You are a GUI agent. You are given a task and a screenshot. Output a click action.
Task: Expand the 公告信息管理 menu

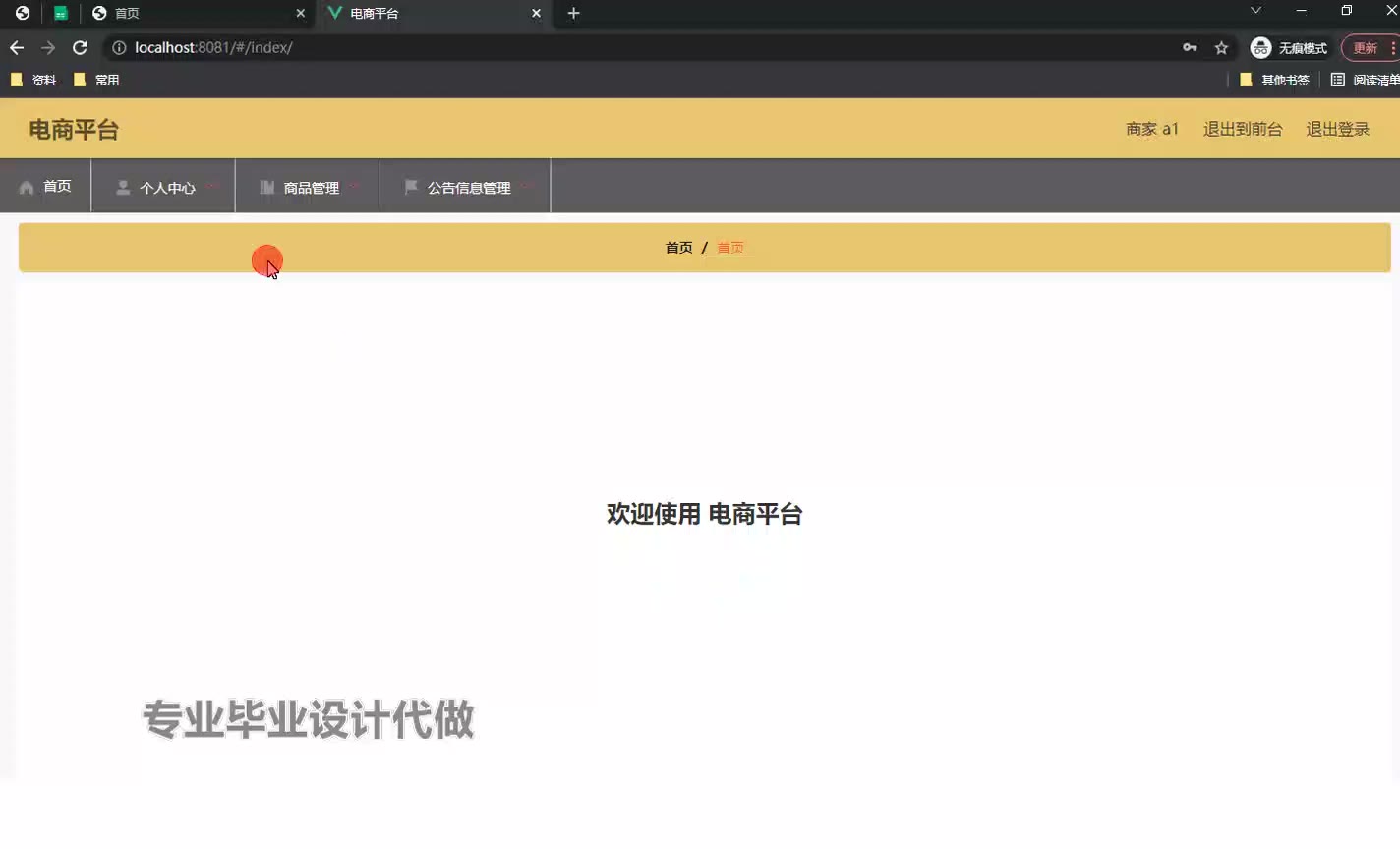(x=465, y=187)
